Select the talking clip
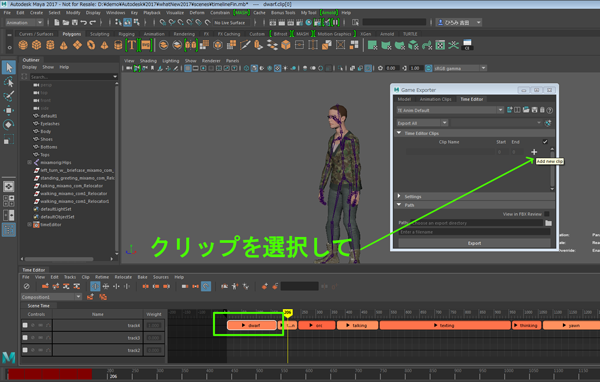The image size is (600, 382). coord(357,325)
